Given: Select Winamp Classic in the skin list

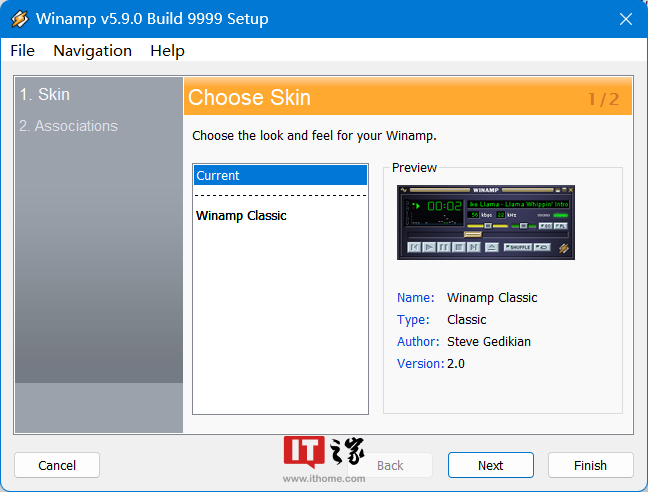Looking at the screenshot, I should pyautogui.click(x=241, y=216).
